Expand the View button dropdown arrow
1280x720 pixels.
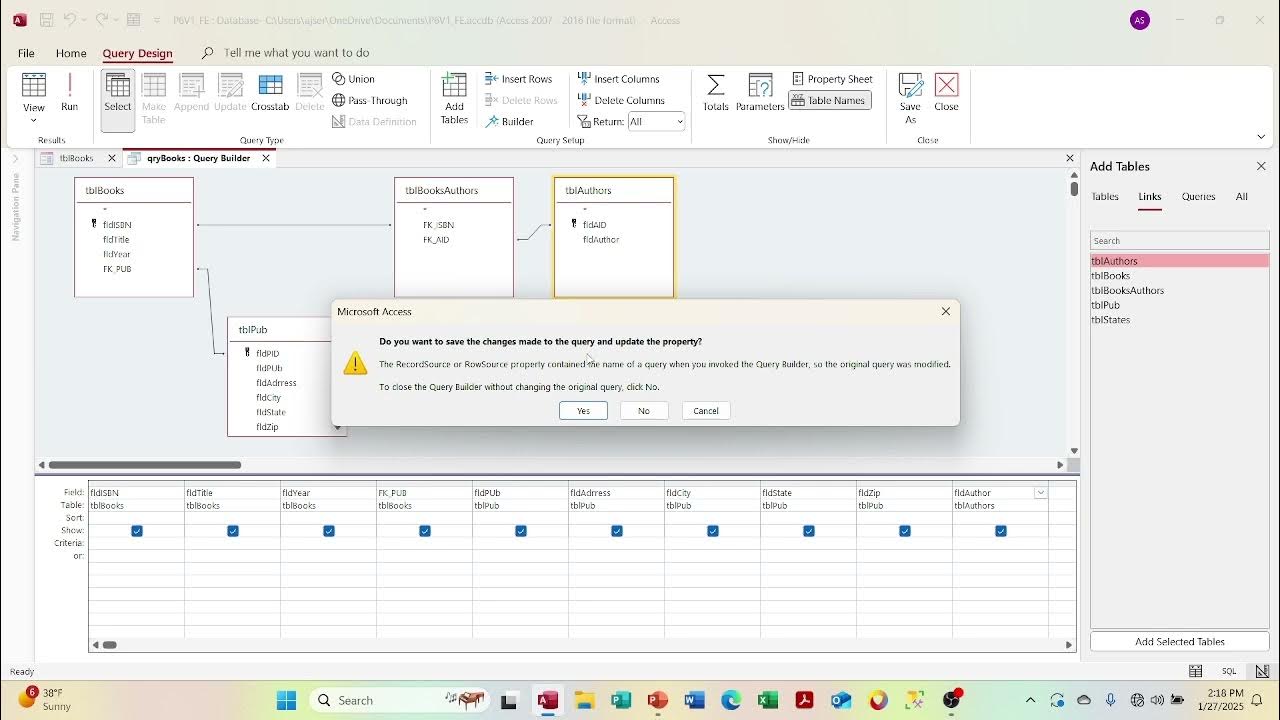click(33, 120)
